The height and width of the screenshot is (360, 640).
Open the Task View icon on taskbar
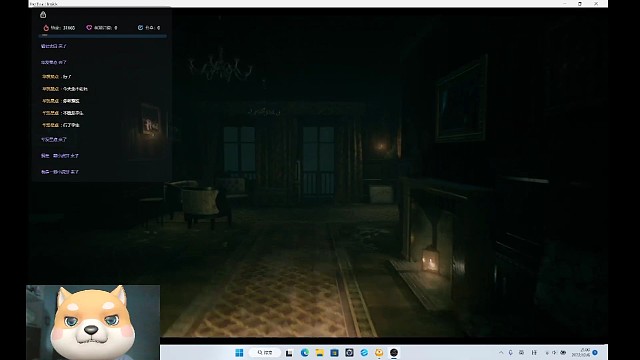pos(289,353)
